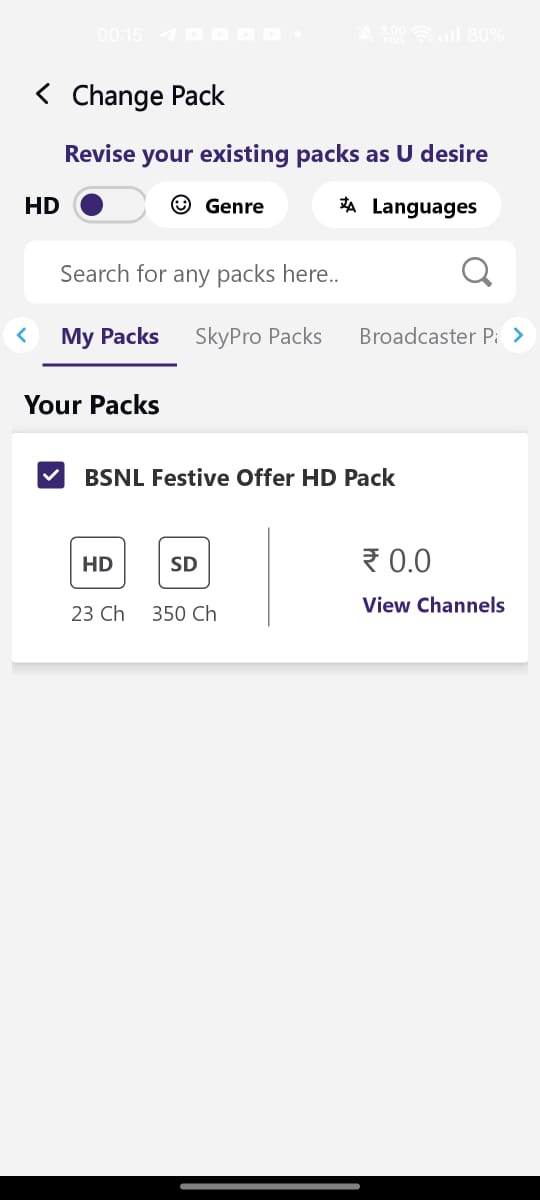Image resolution: width=540 pixels, height=1200 pixels.
Task: Open the Languages filter chip
Action: 406,205
